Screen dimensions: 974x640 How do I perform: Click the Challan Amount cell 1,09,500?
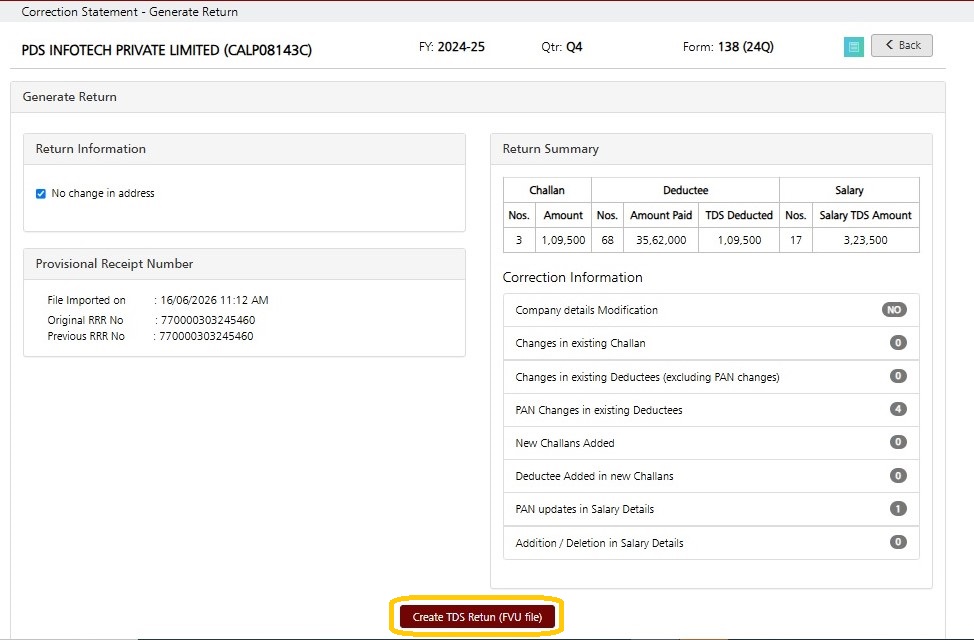[563, 240]
